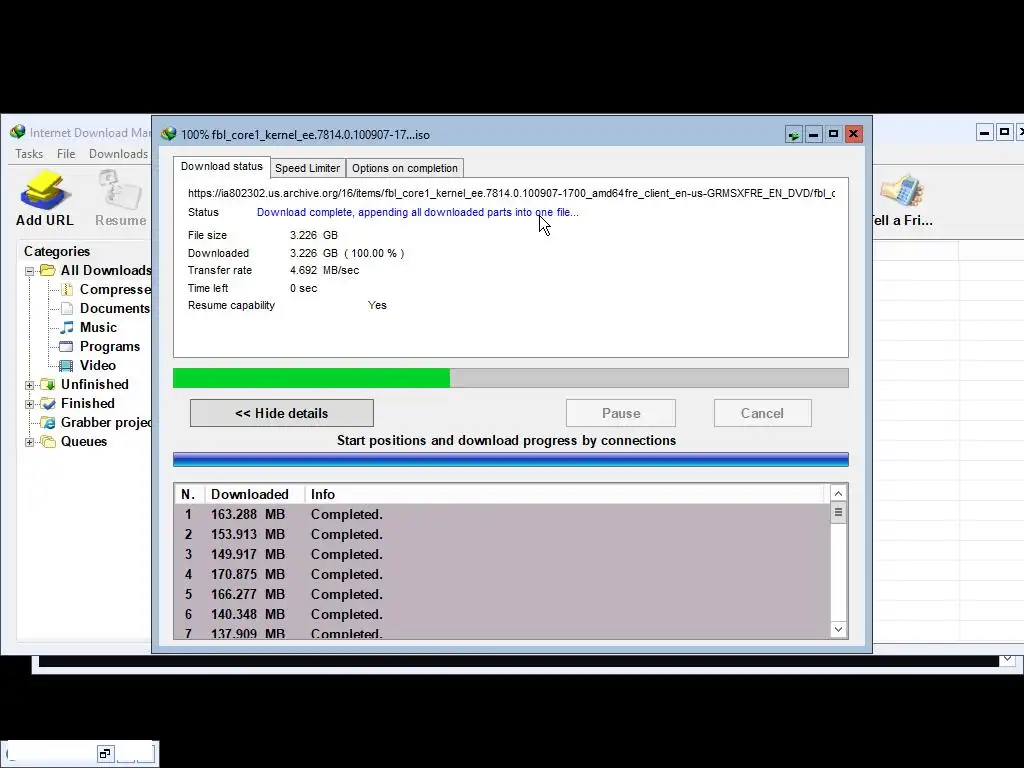Click the 4.692 MB/sec transfer rate value
Image resolution: width=1024 pixels, height=768 pixels.
(325, 270)
